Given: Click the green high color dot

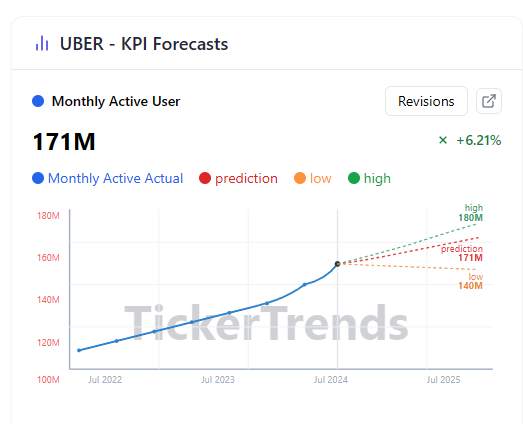Looking at the screenshot, I should tap(354, 178).
